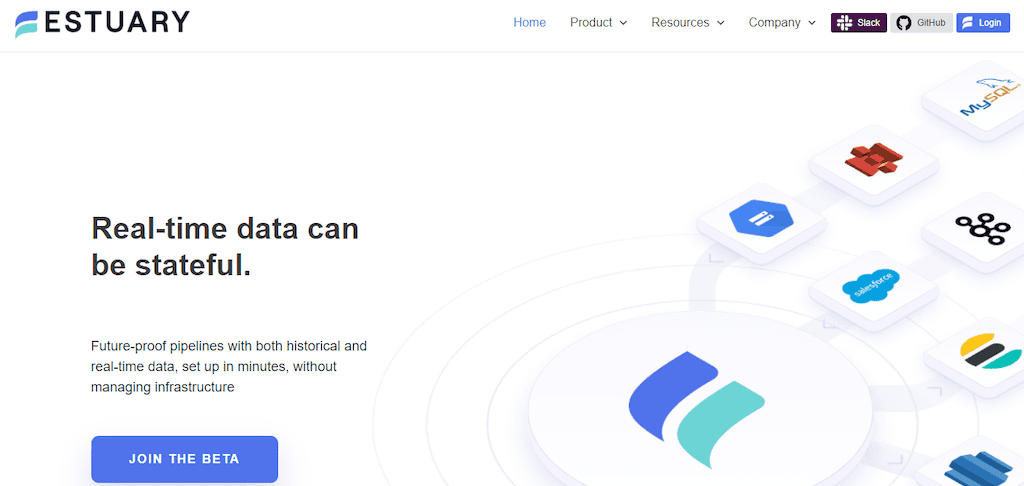1024x486 pixels.
Task: Click the Estuary logo in the header
Action: pos(27,24)
